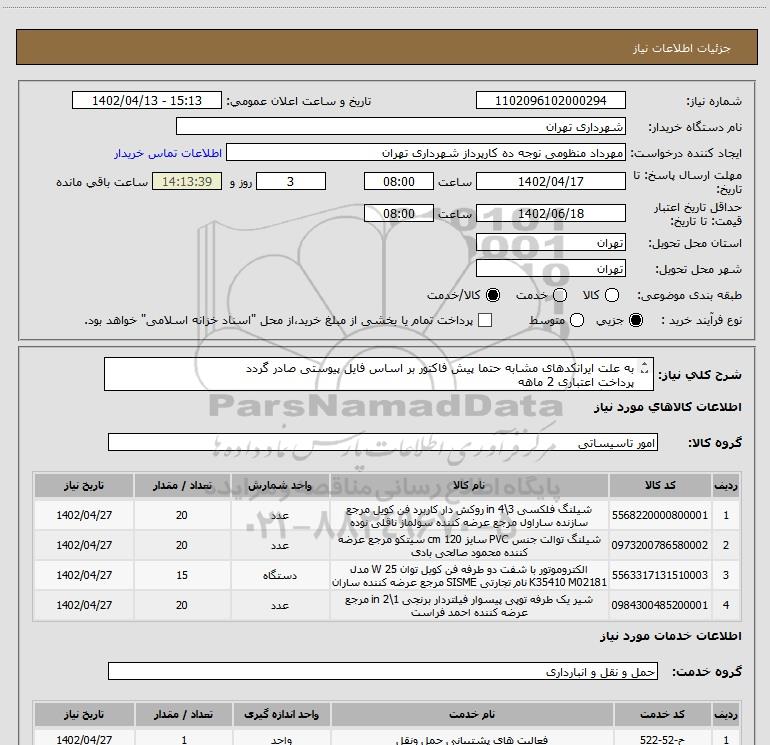This screenshot has width=770, height=745.
Task: Click unit دستگاه in row 3
Action: [280, 575]
